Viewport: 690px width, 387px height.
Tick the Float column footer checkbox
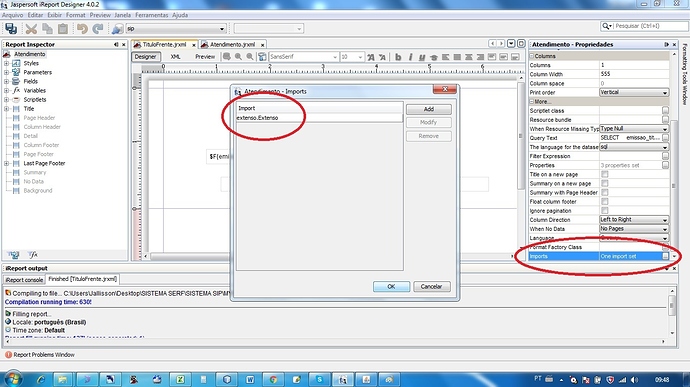tap(605, 202)
